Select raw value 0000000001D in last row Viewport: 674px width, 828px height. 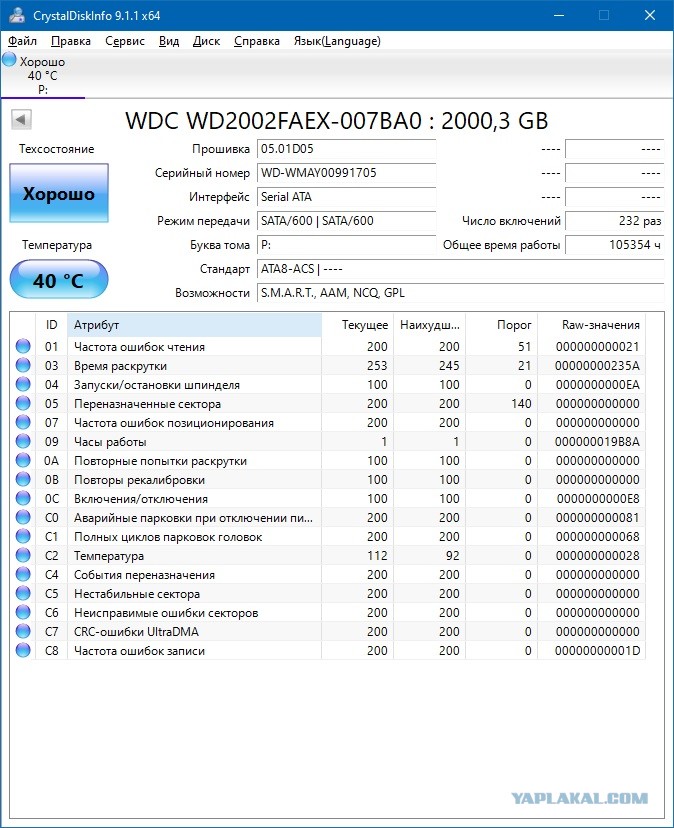pos(597,651)
